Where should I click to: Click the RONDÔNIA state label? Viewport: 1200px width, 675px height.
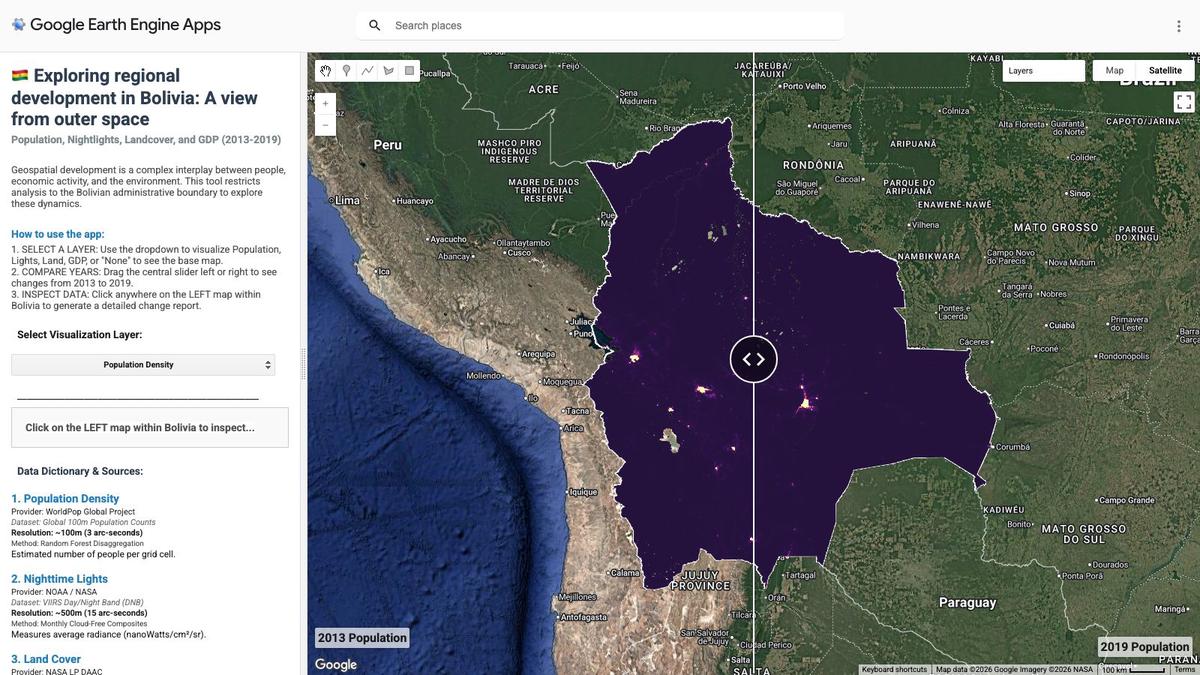point(813,165)
